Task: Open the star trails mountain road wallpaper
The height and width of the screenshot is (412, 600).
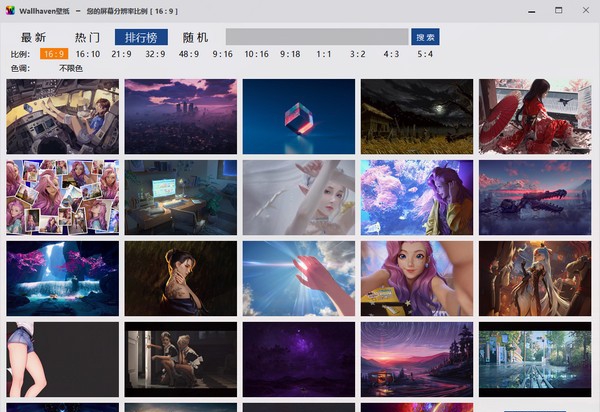Action: (417, 359)
